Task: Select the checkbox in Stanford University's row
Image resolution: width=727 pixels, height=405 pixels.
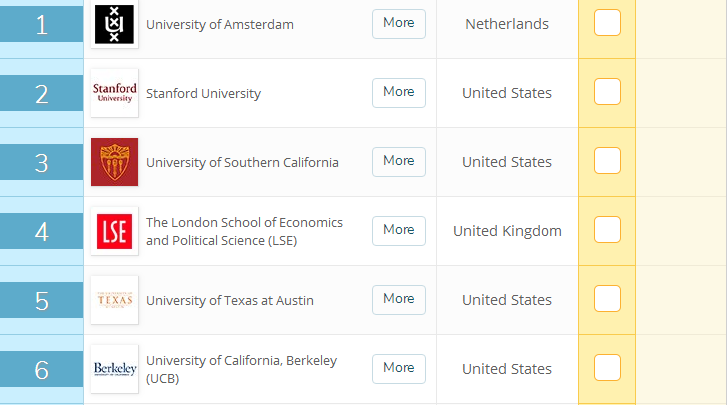Action: (x=607, y=92)
